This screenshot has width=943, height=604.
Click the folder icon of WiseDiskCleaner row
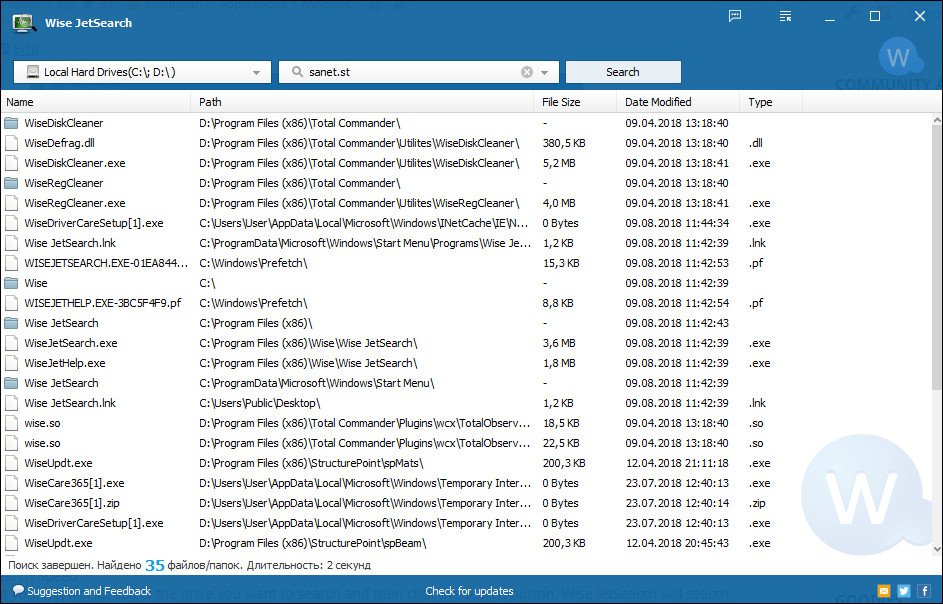11,123
